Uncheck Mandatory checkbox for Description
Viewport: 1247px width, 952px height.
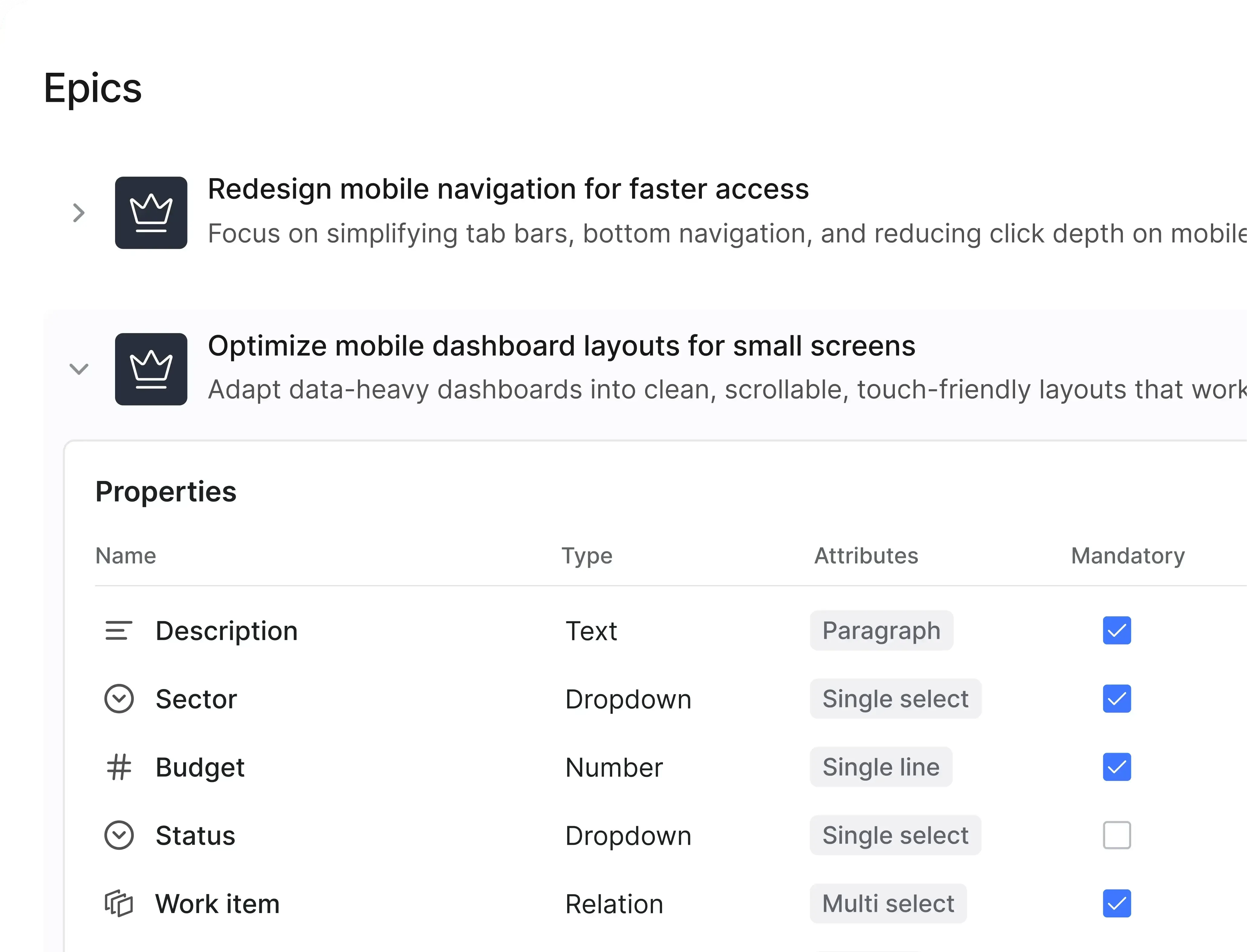click(x=1117, y=631)
